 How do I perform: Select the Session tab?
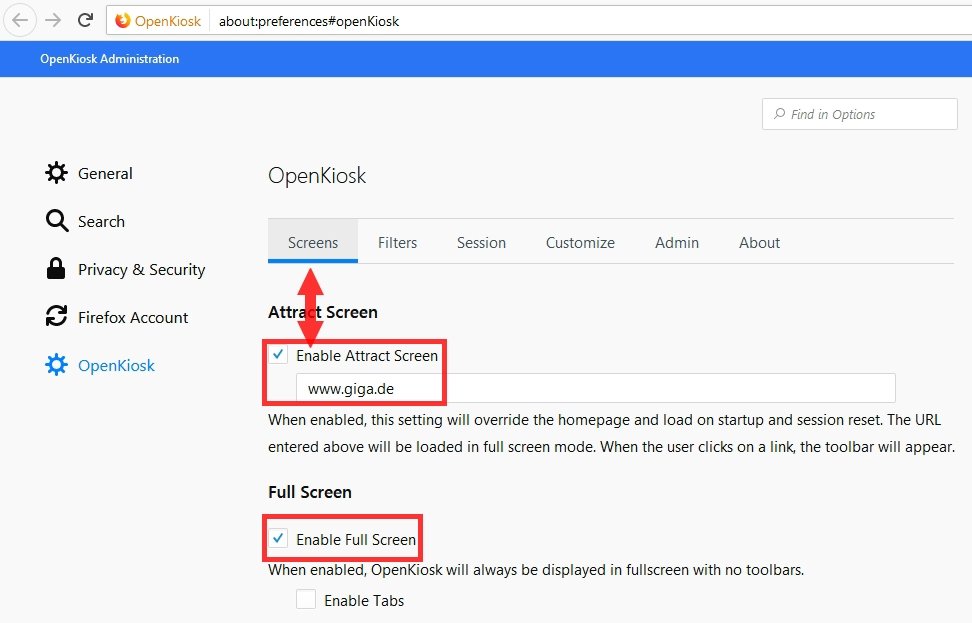481,242
